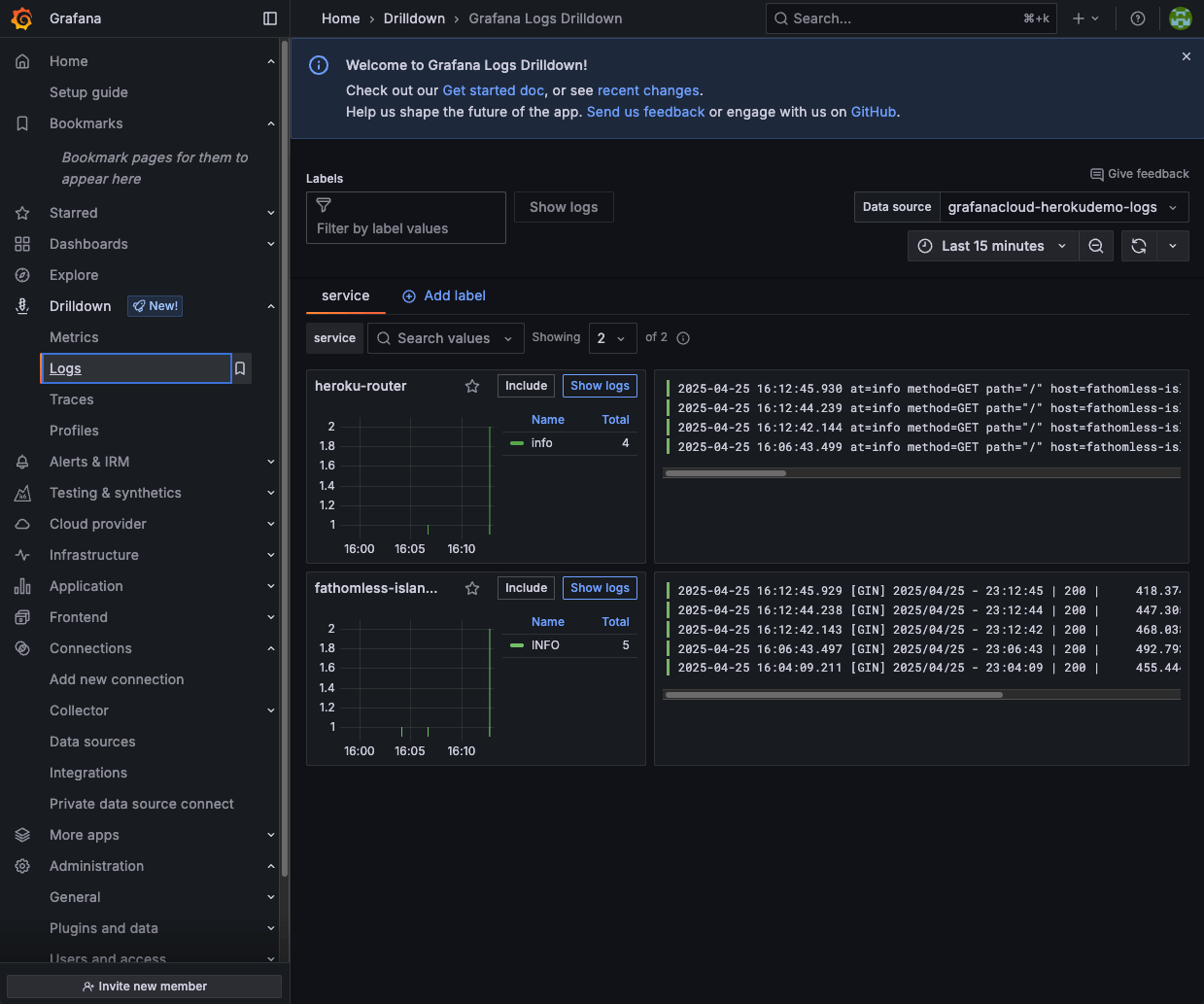
Task: Favorite the fathomless-islan... service star
Action: (472, 588)
